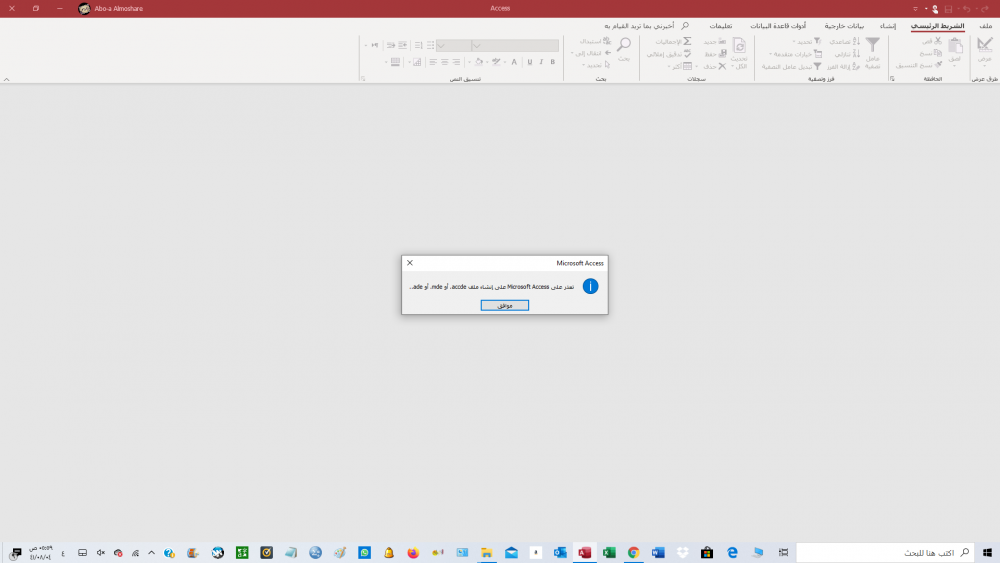The image size is (1000, 563).
Task: Click the Windows taskbar search box
Action: 885,553
